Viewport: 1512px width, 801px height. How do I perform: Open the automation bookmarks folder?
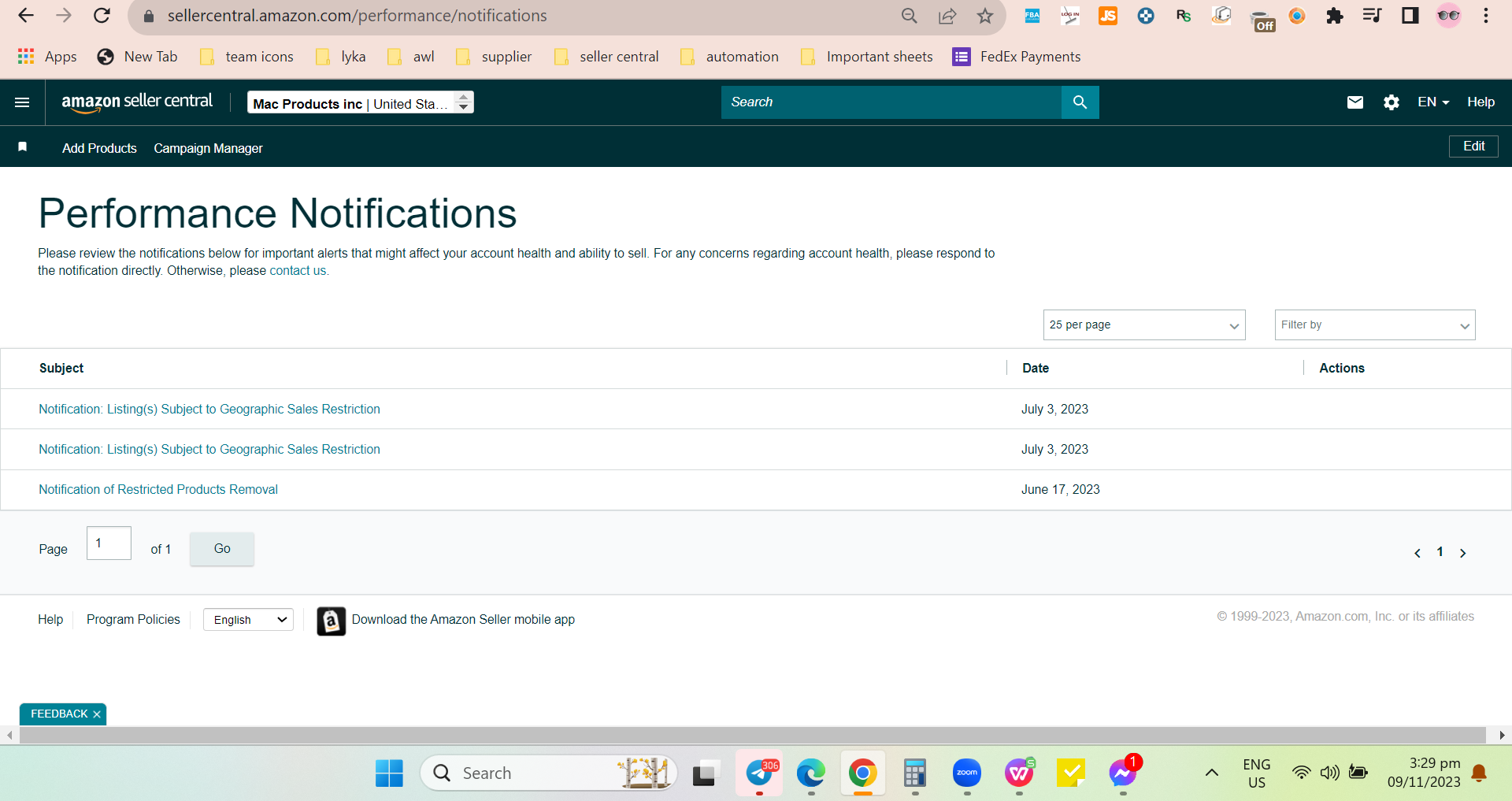point(729,57)
